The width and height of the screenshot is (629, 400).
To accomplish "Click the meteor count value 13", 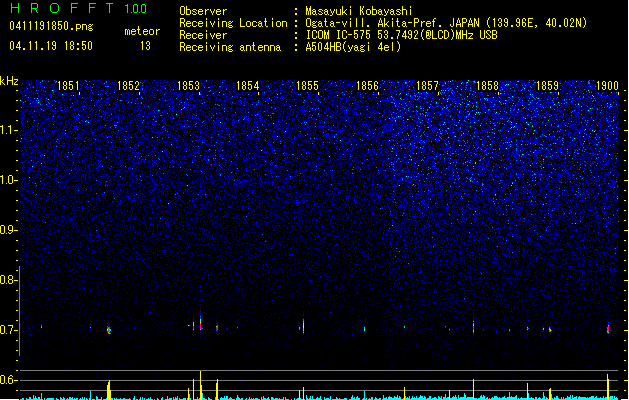I will coord(145,46).
